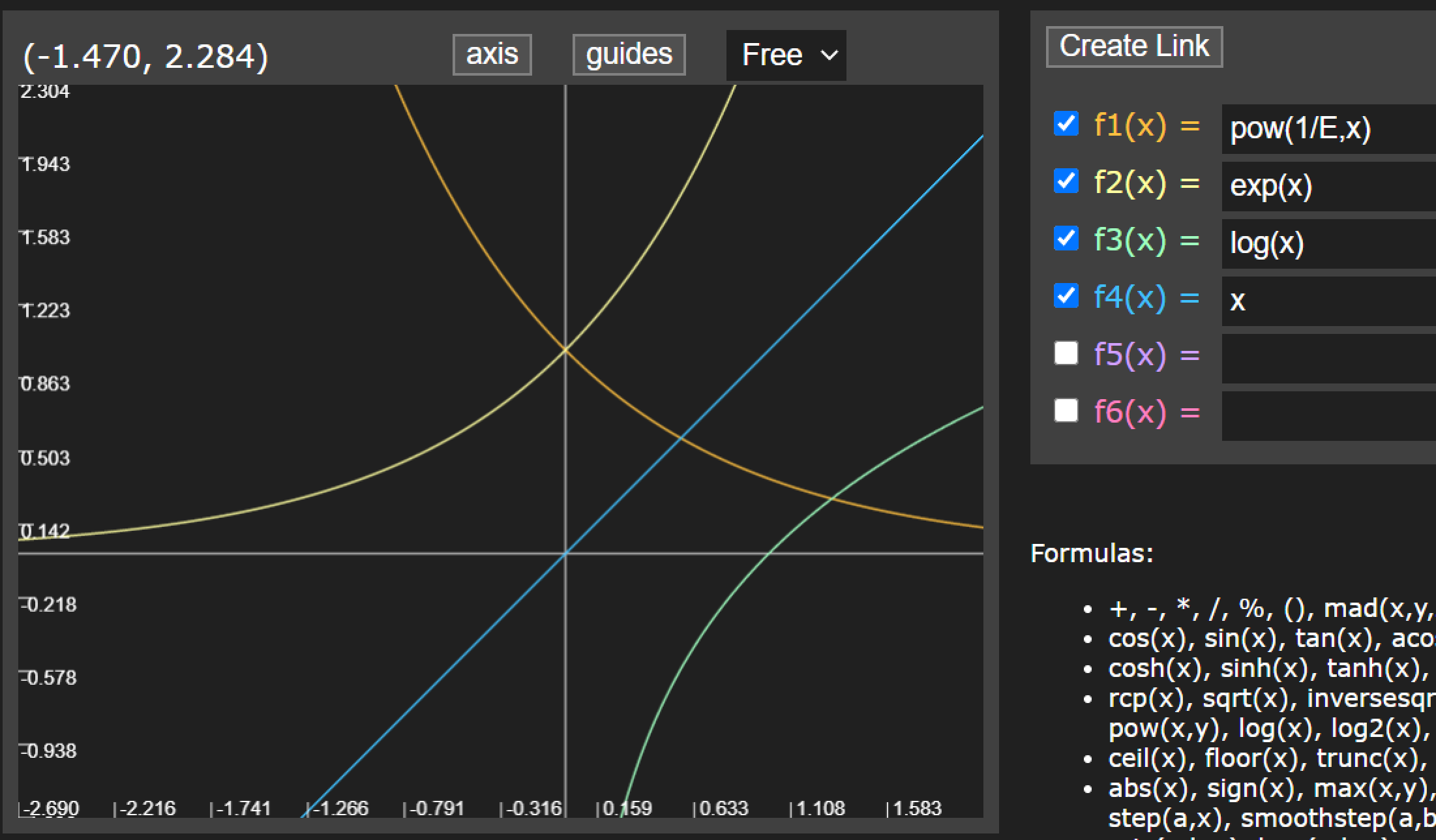Open the Free mode dropdown
This screenshot has height=840, width=1436.
click(786, 55)
